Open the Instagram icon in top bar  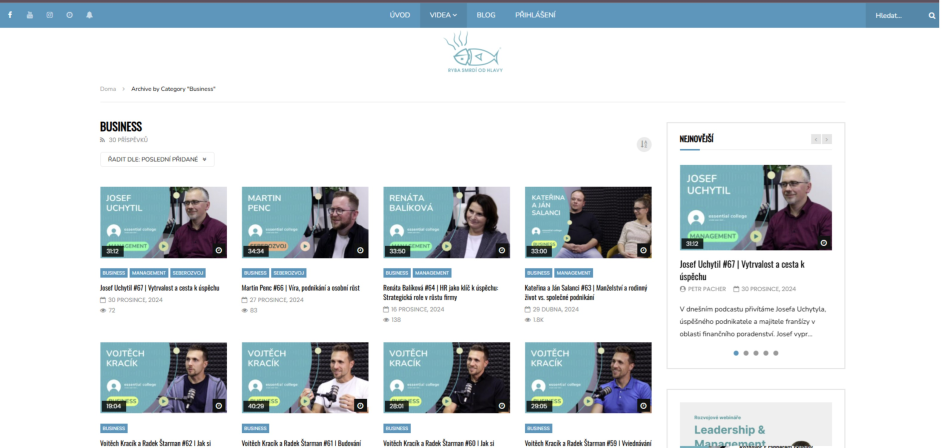tap(50, 15)
